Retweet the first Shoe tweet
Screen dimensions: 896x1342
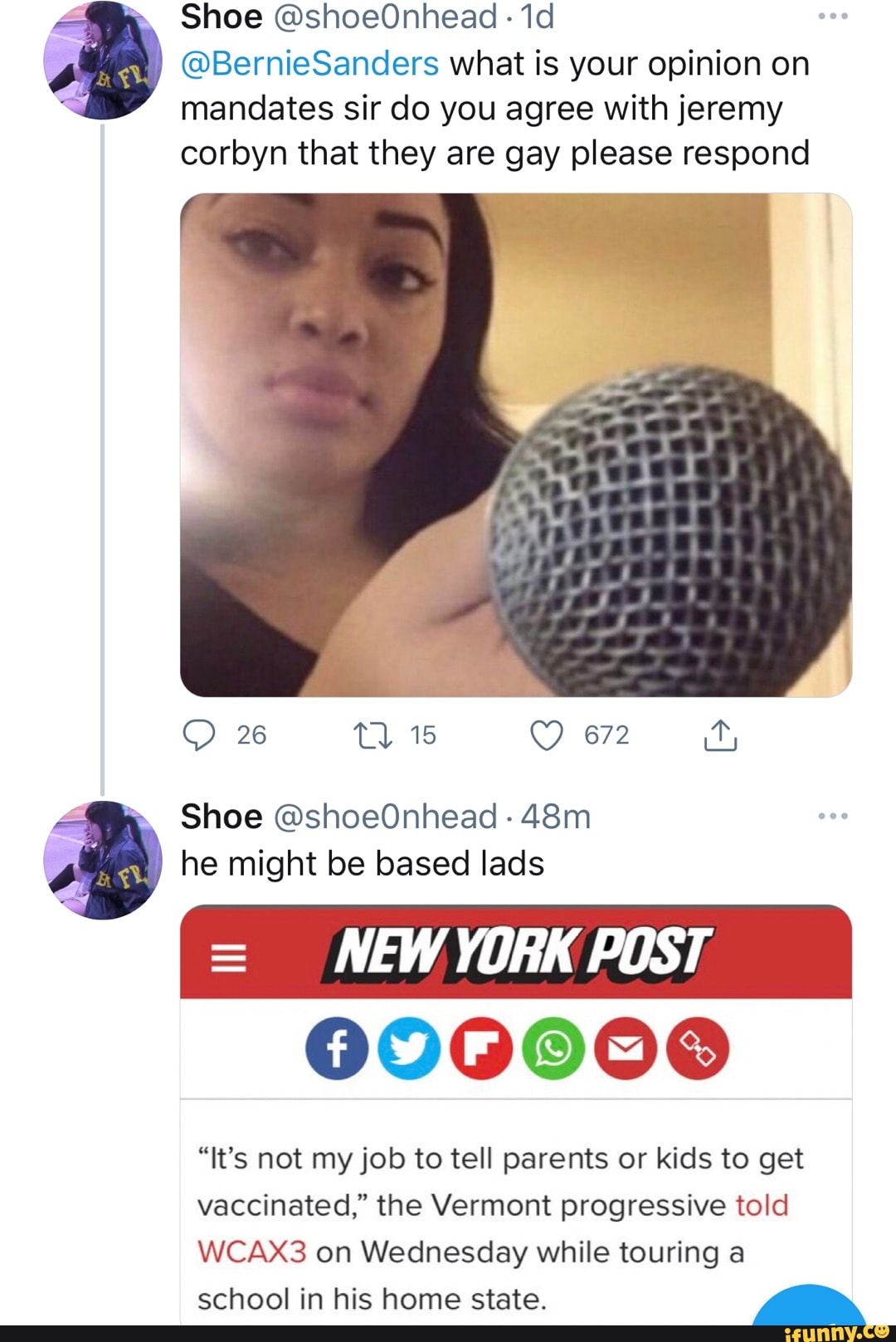coord(374,734)
